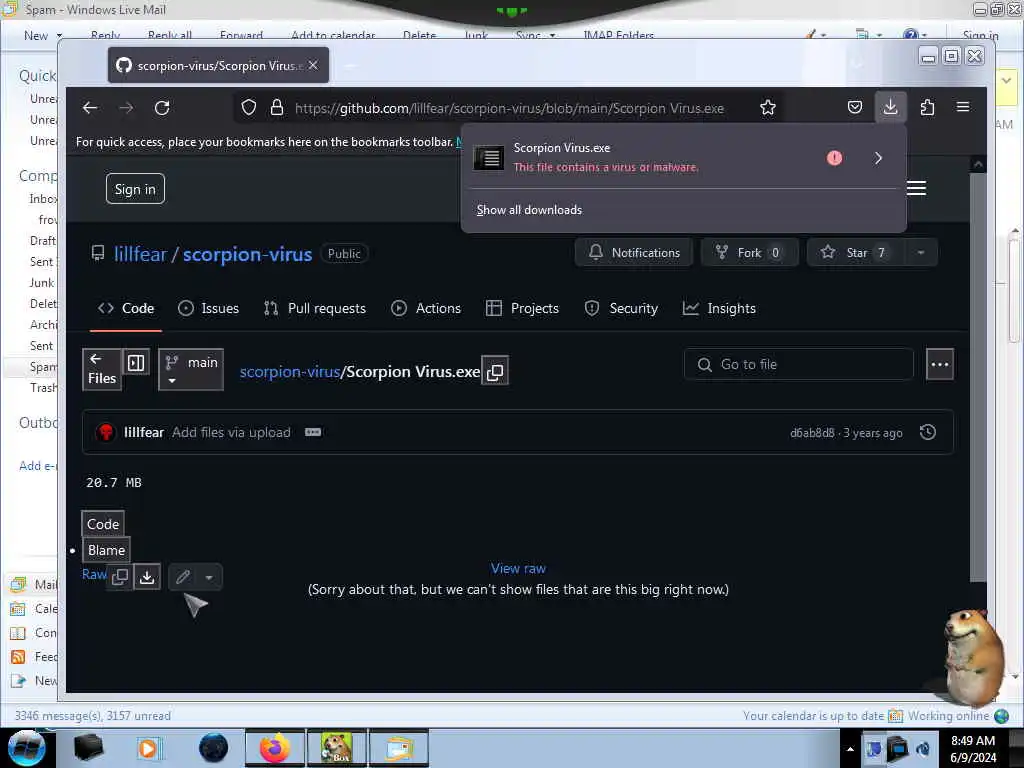Click the pencil edit file icon

click(x=183, y=577)
